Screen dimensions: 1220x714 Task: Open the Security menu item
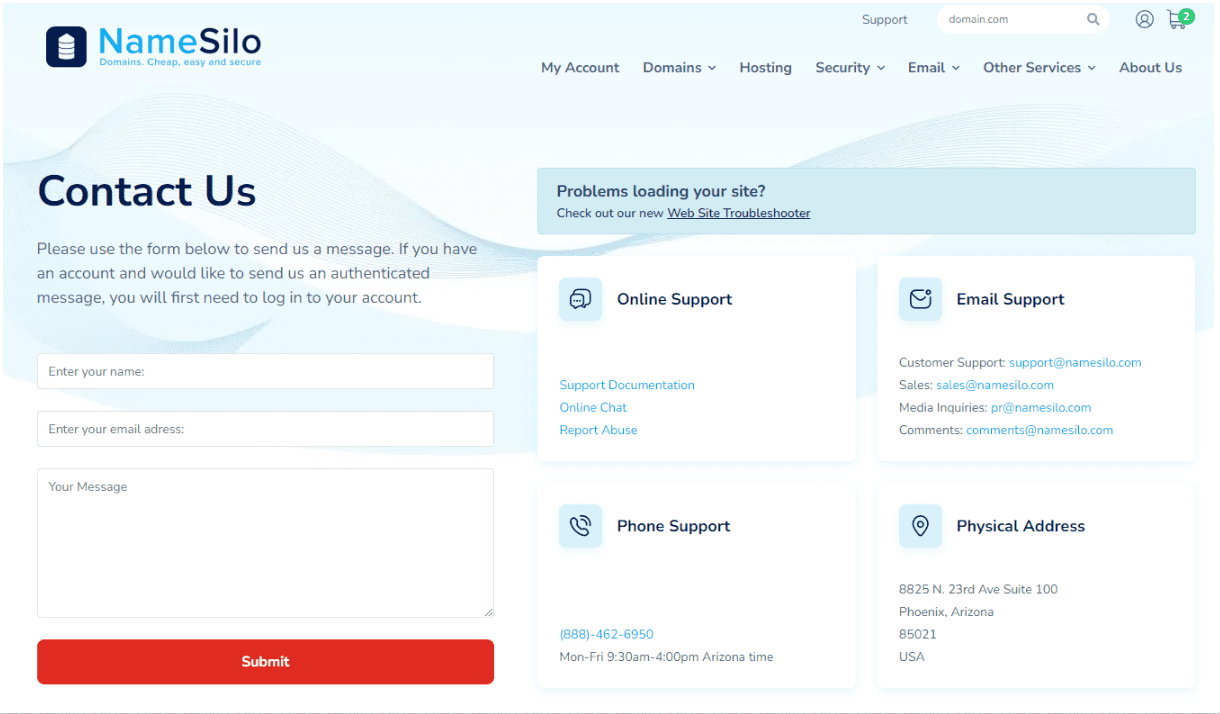point(842,68)
